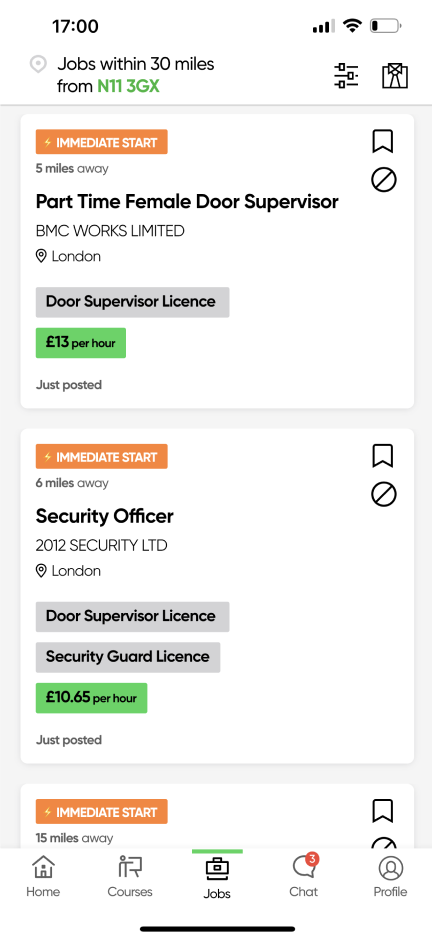Hide the Security Officer job listing
Image resolution: width=432 pixels, height=940 pixels.
tap(383, 494)
